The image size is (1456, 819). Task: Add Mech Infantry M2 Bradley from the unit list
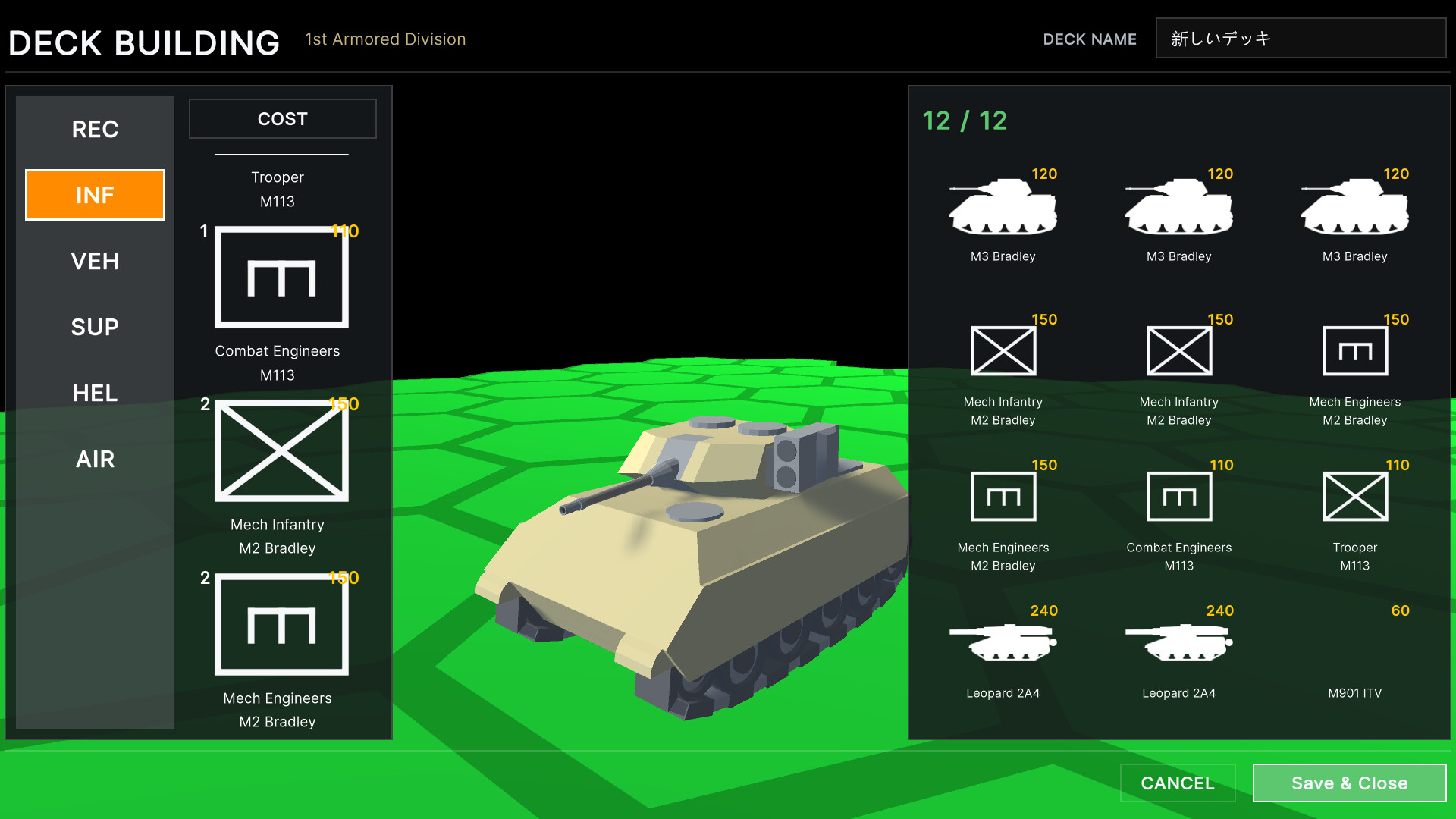pyautogui.click(x=281, y=451)
